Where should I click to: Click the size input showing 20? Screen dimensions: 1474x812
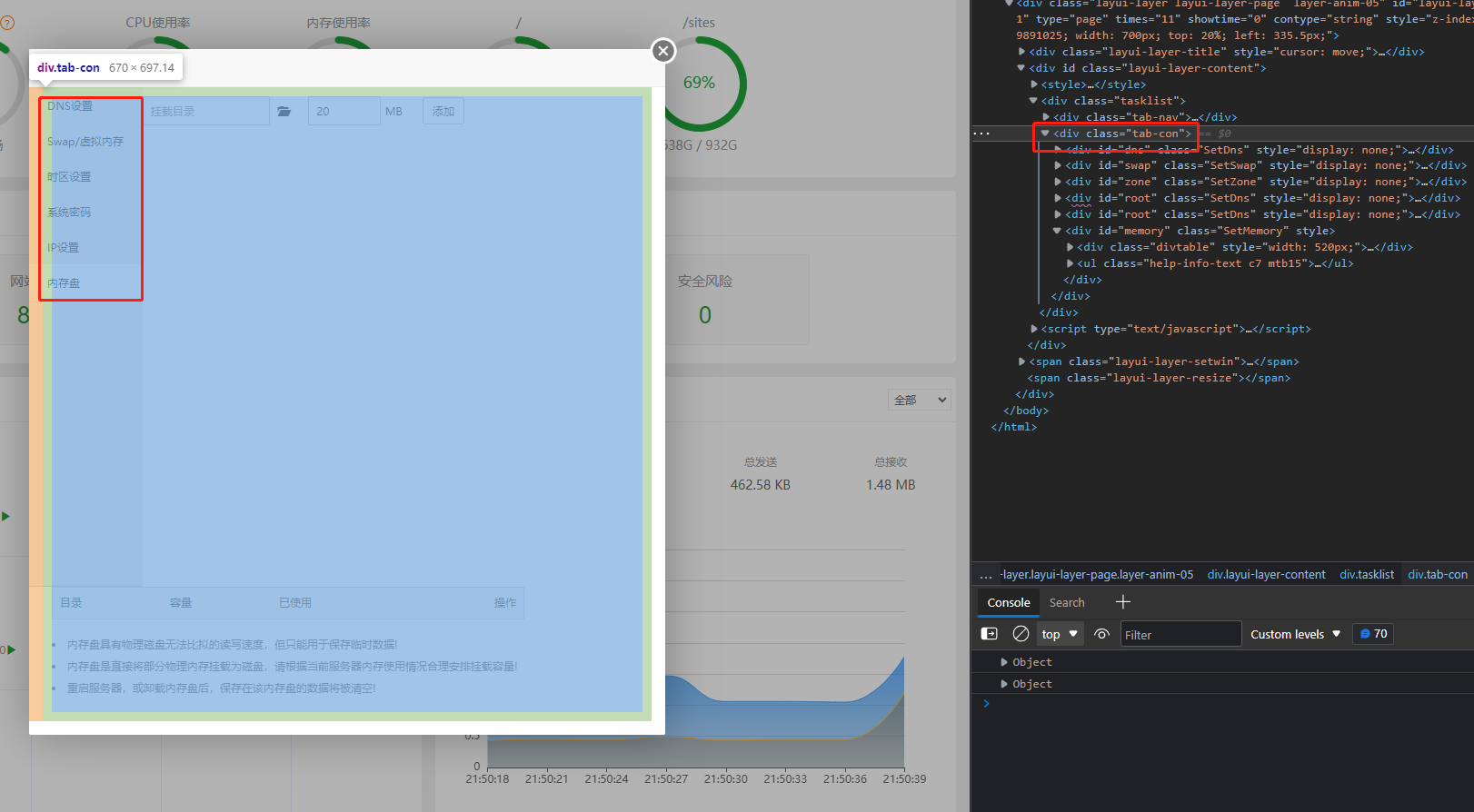[x=344, y=111]
